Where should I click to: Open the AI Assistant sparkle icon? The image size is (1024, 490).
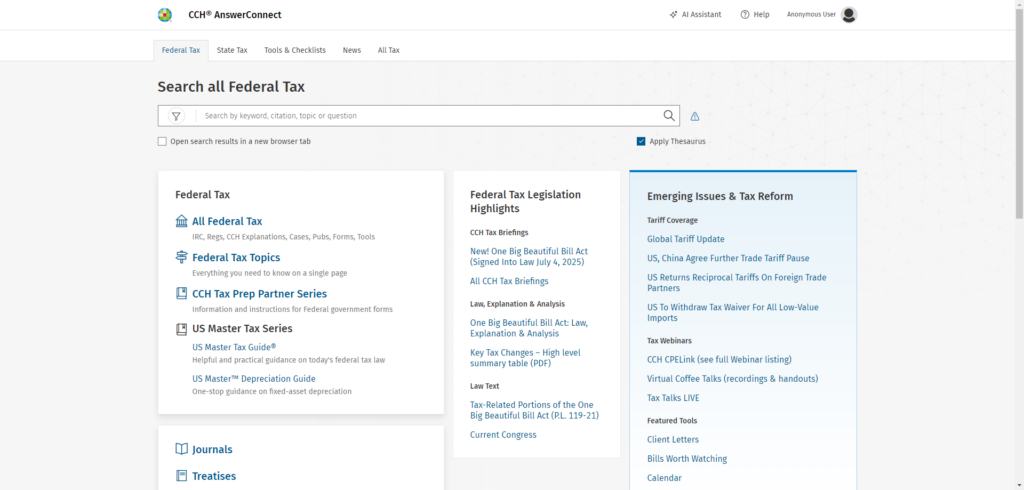[673, 15]
